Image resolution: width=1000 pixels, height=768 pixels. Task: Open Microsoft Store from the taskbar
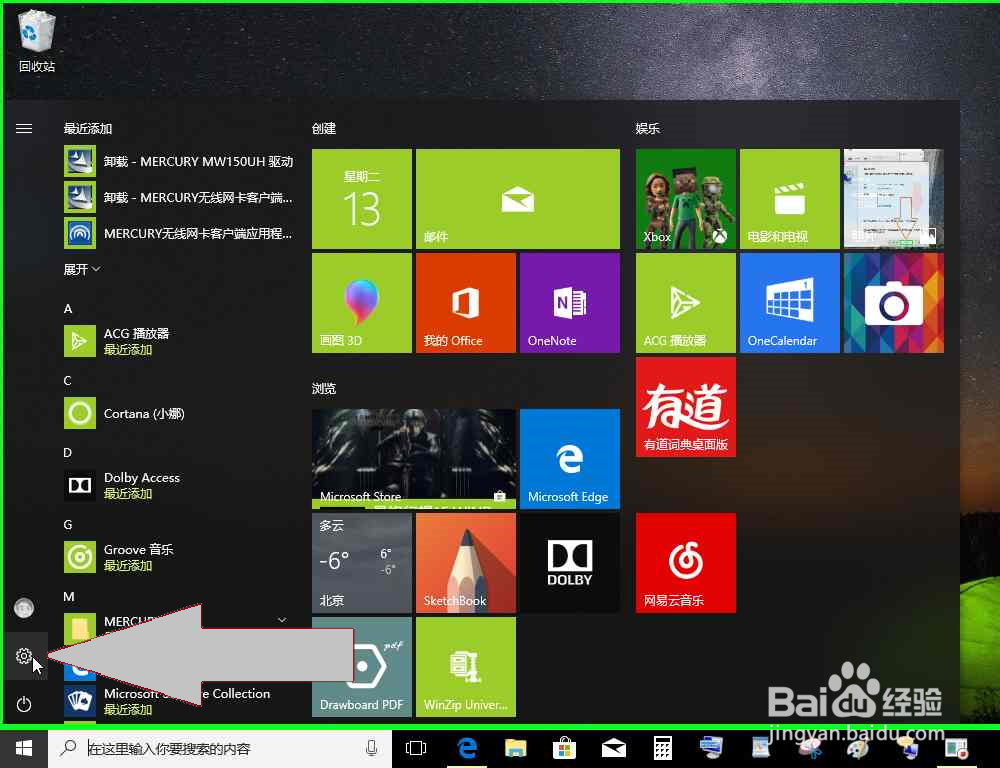[x=564, y=748]
